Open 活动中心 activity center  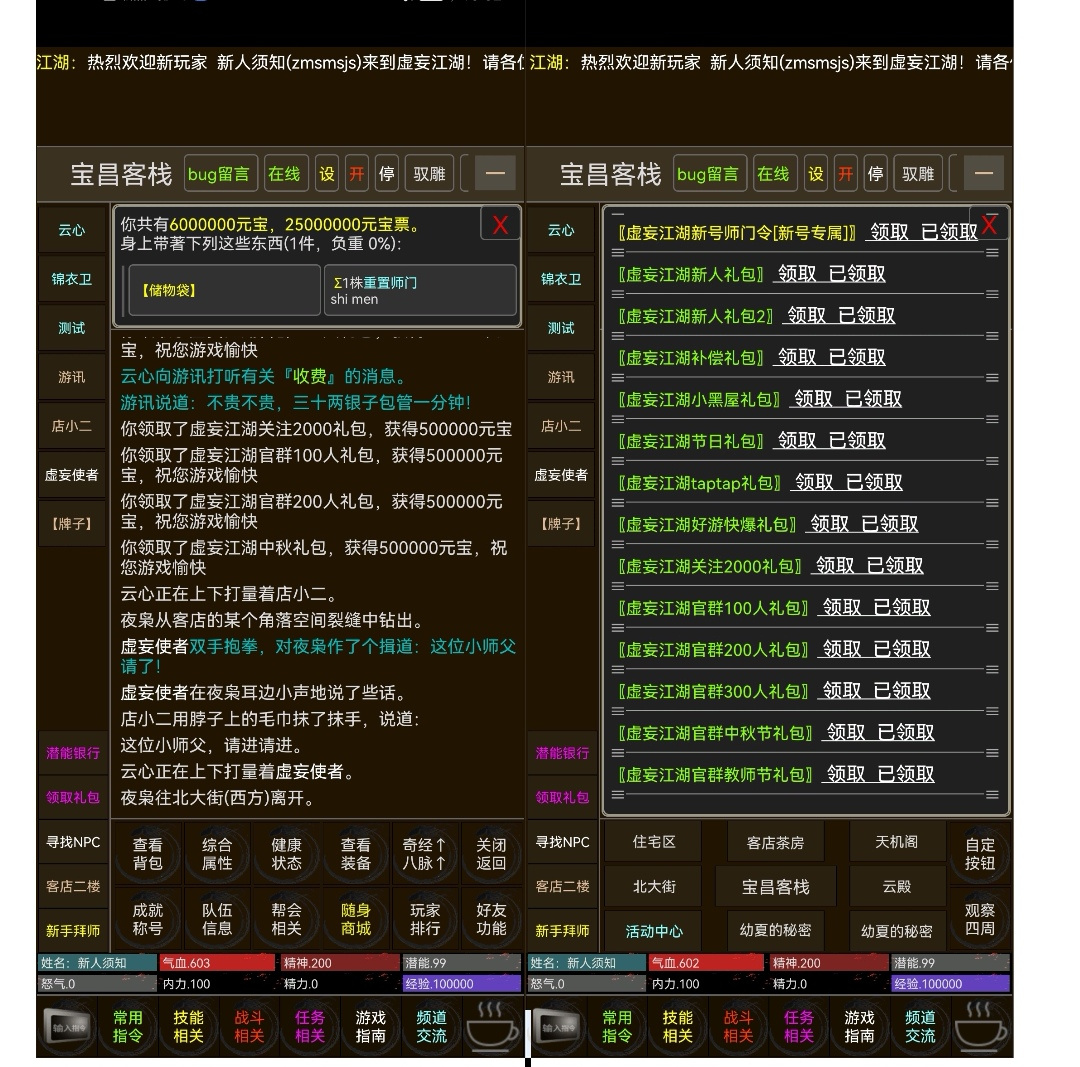(x=654, y=931)
